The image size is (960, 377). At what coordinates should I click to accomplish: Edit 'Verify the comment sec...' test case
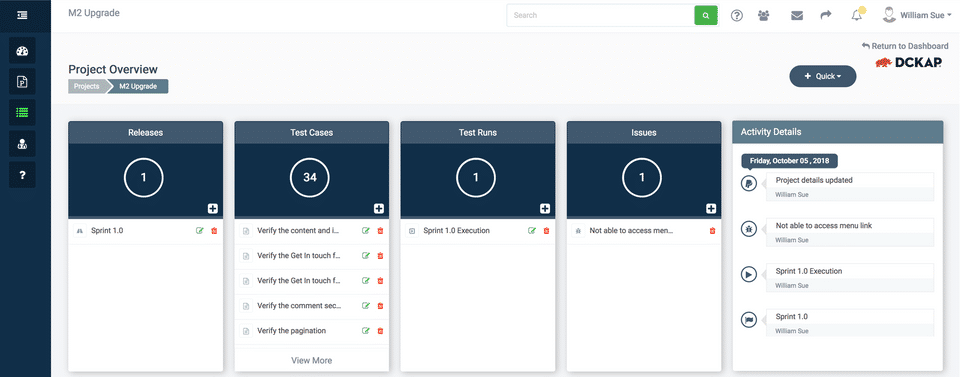[366, 305]
